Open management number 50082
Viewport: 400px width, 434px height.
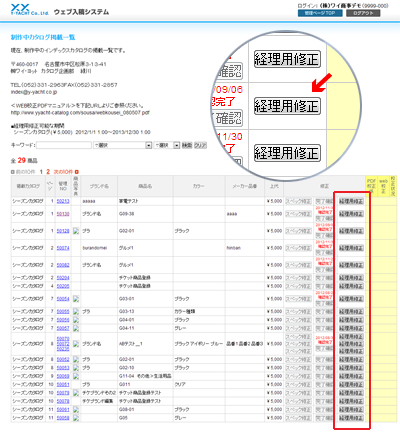[63, 265]
